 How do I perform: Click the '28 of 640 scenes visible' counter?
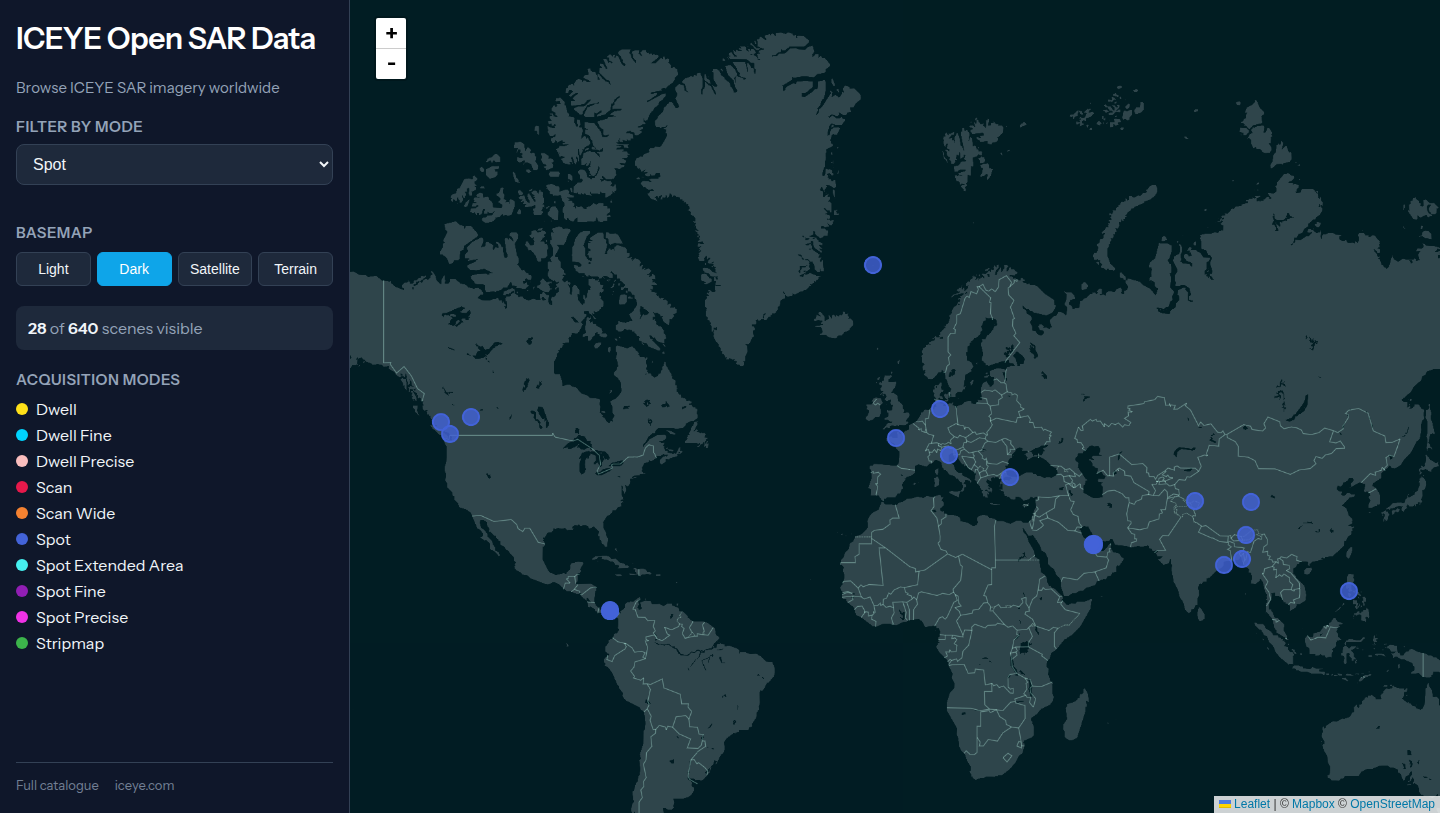point(174,328)
